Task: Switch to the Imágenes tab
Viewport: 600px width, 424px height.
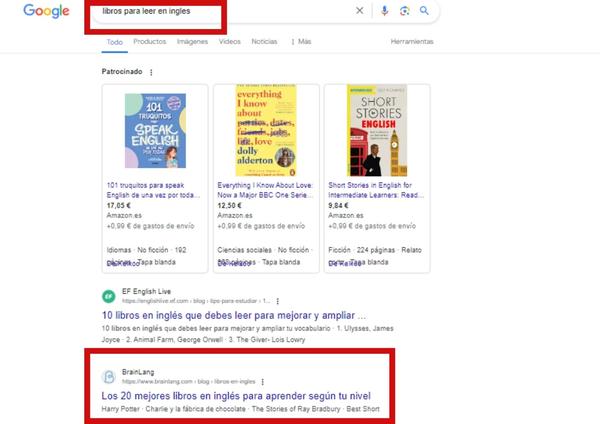Action: coord(192,42)
